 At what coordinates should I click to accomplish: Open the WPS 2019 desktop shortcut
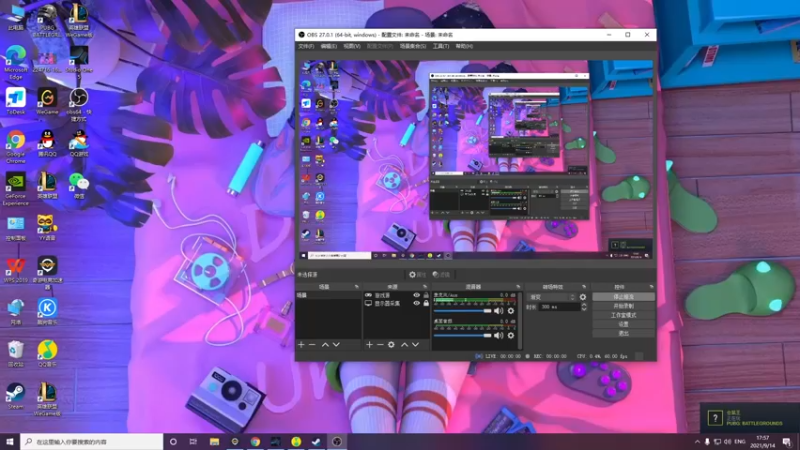16,270
